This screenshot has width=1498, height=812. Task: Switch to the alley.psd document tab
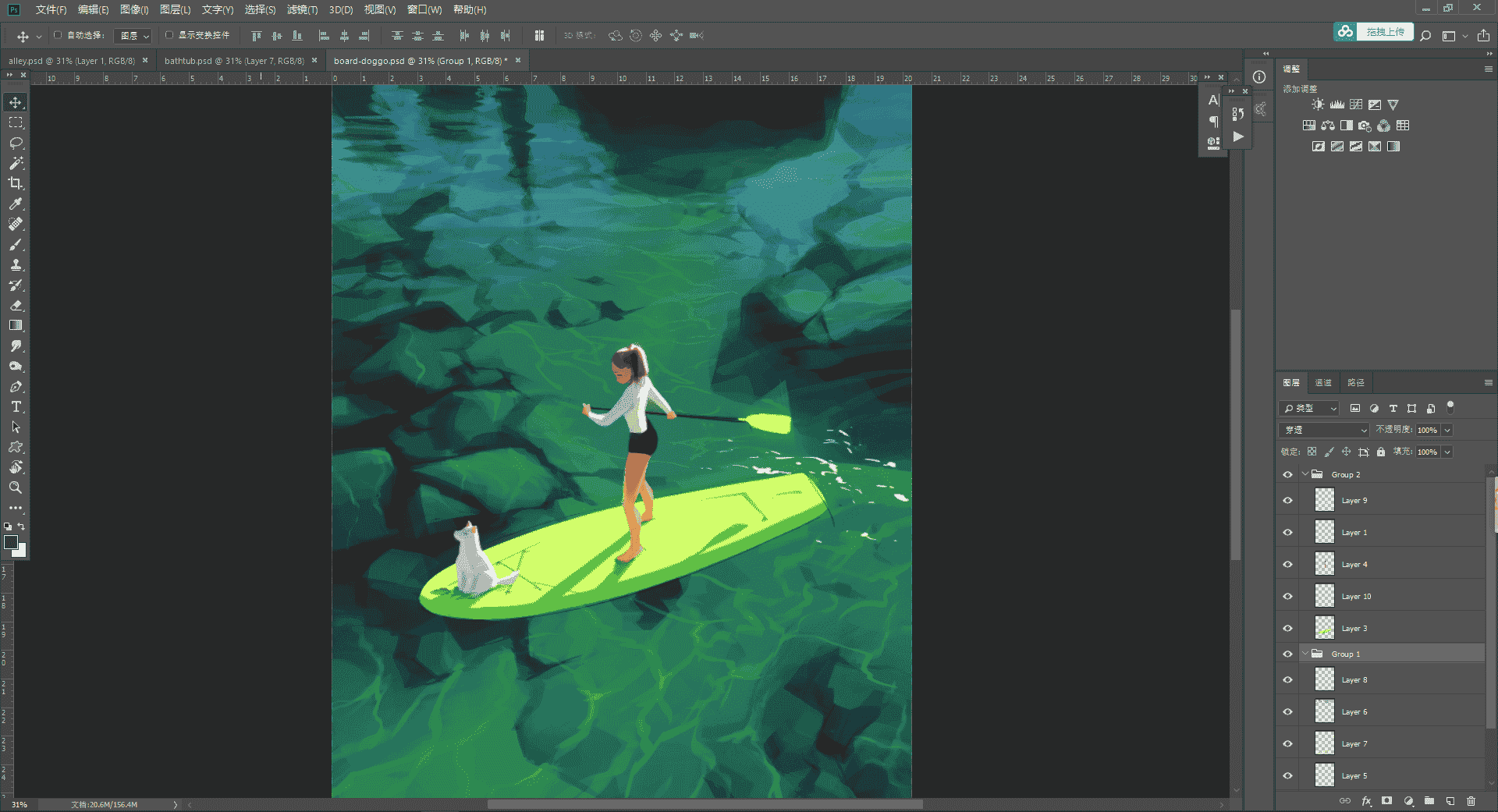click(x=71, y=60)
